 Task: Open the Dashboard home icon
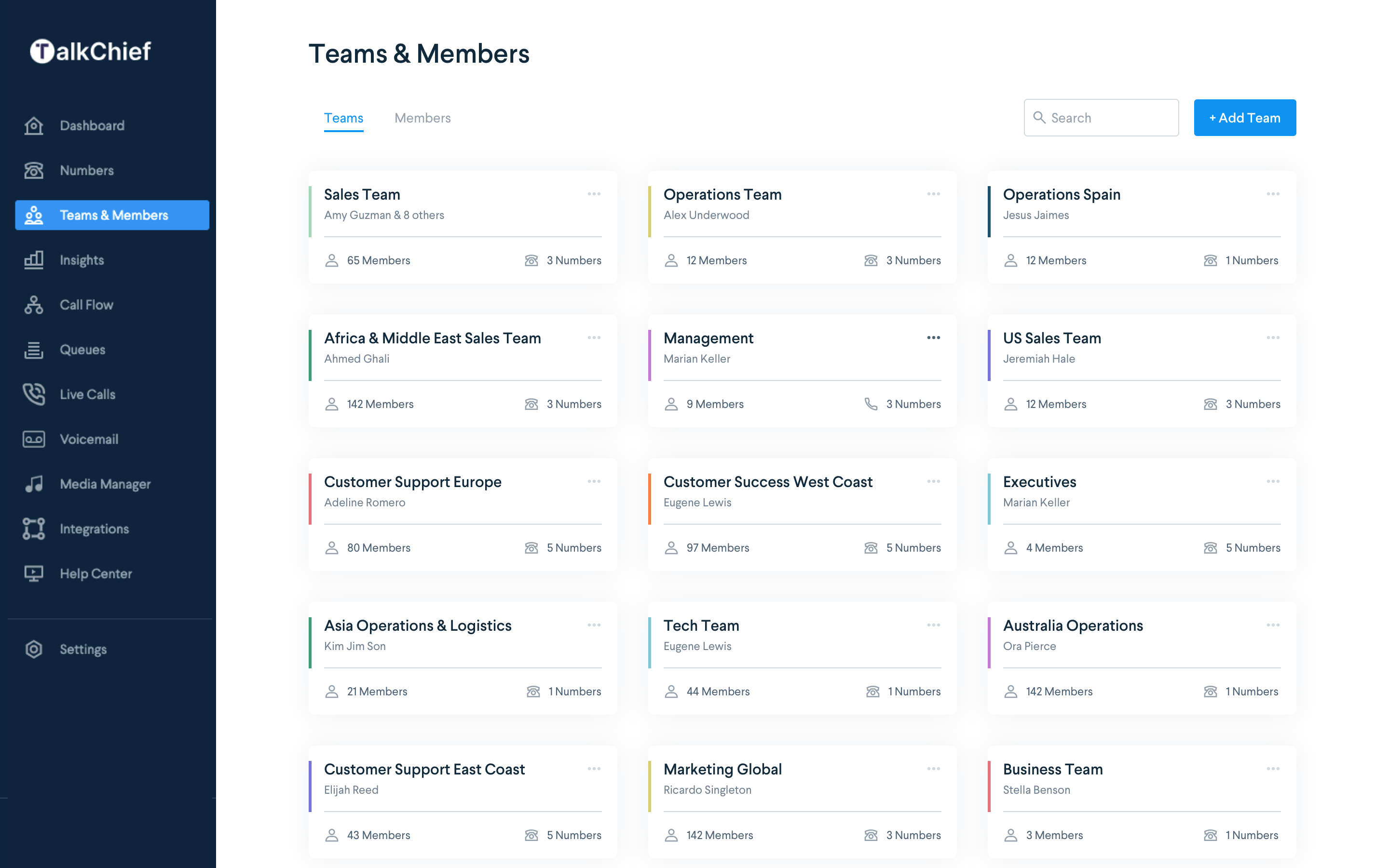click(x=33, y=126)
